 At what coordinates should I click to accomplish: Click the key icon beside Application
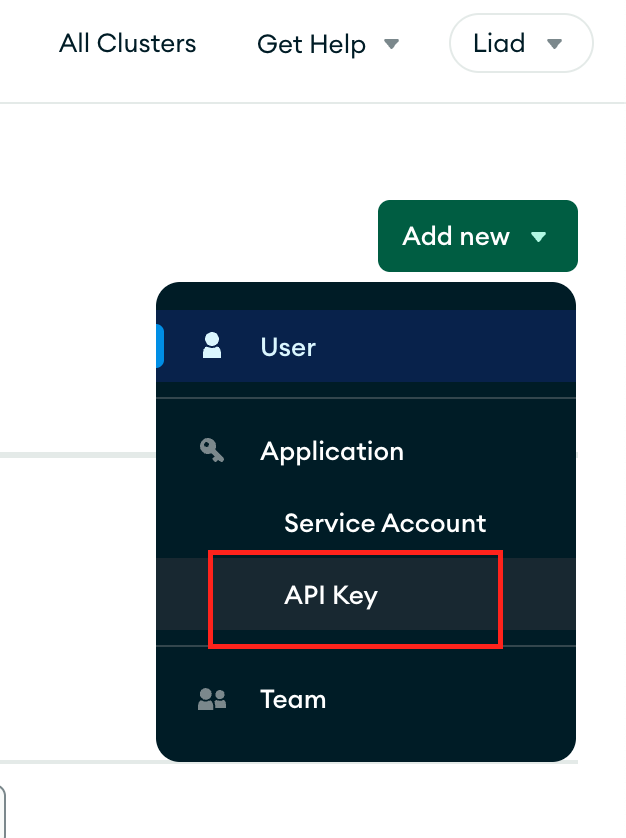pyautogui.click(x=212, y=451)
